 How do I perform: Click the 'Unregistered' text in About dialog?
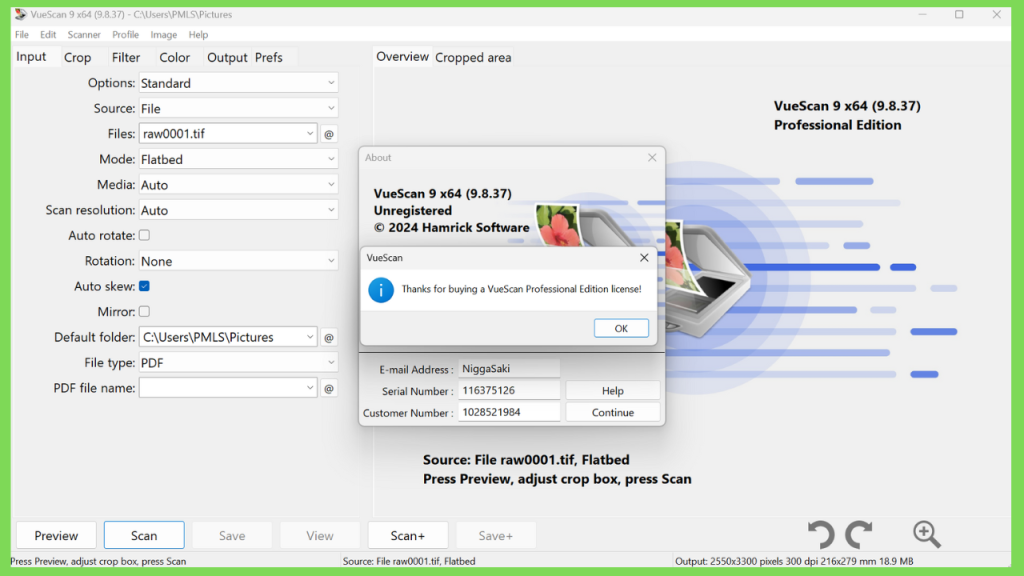413,210
